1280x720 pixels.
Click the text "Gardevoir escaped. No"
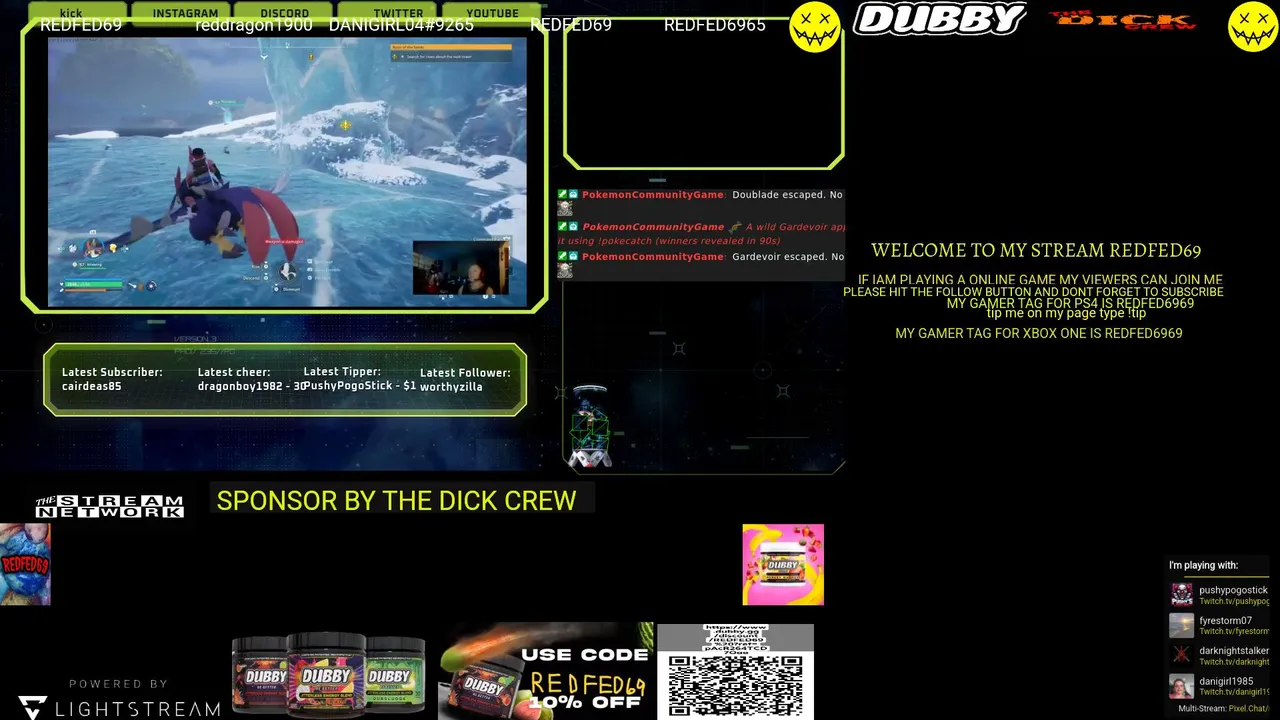click(x=787, y=257)
